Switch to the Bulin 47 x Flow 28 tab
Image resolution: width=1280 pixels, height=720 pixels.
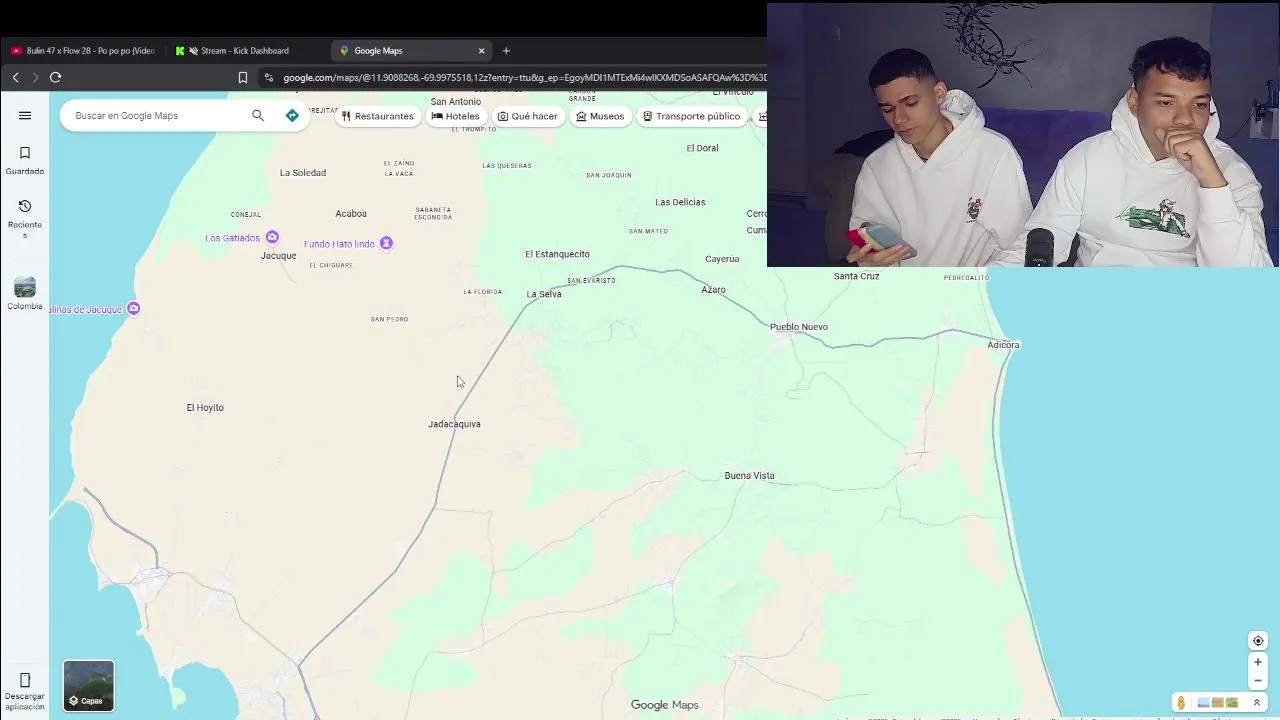[84, 51]
